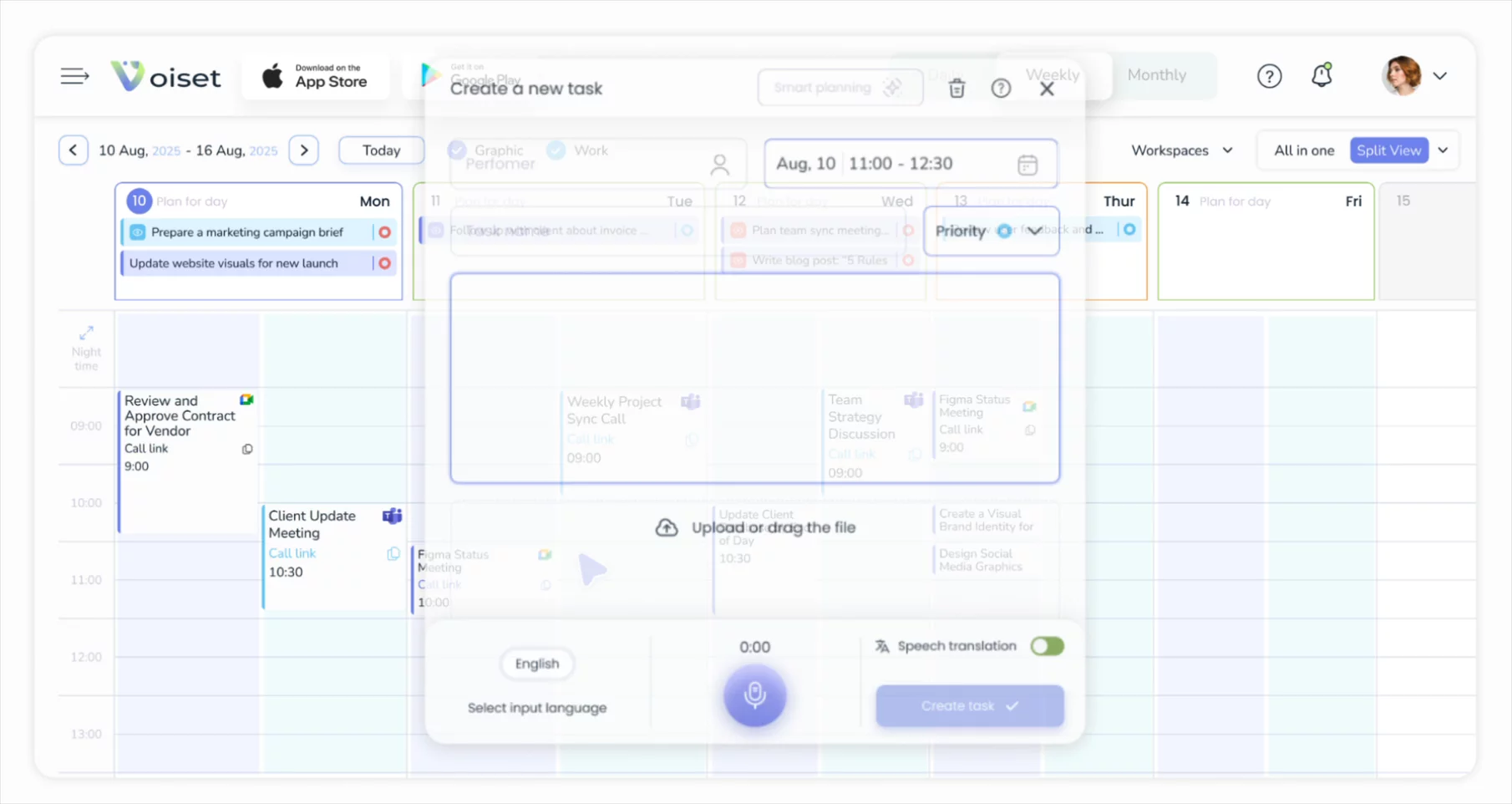Switch to the Monthly view tab
This screenshot has height=804, width=1512.
1156,74
